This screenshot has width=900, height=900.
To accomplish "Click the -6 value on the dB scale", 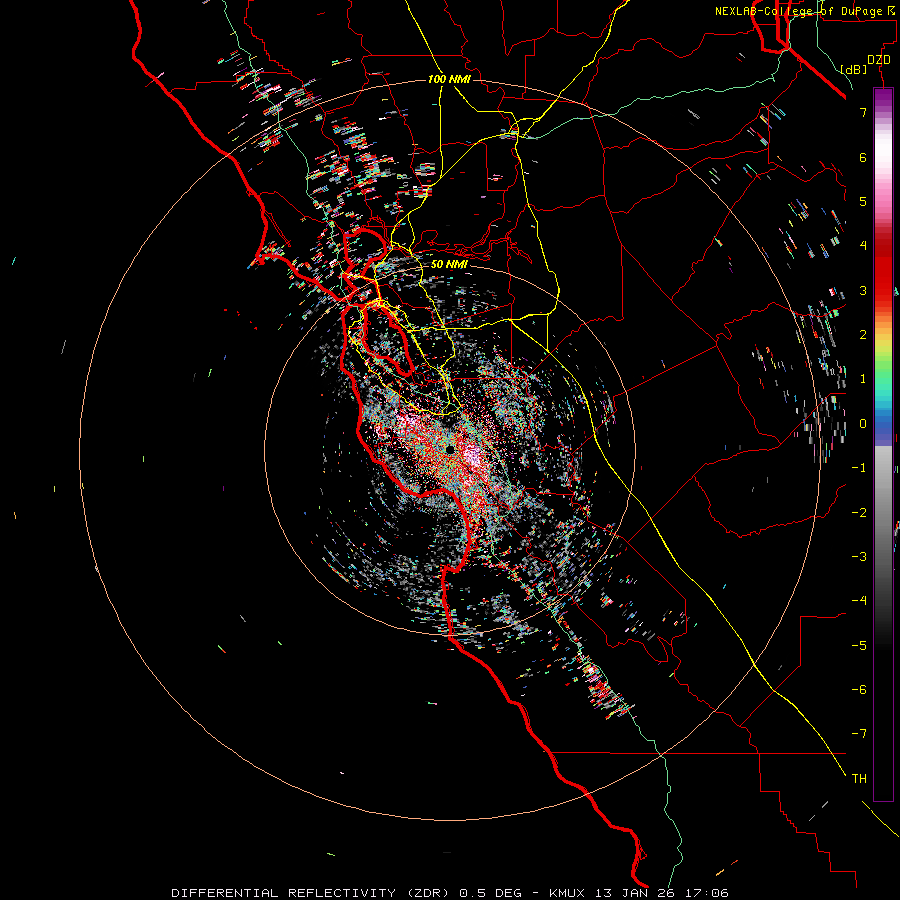I will 859,690.
